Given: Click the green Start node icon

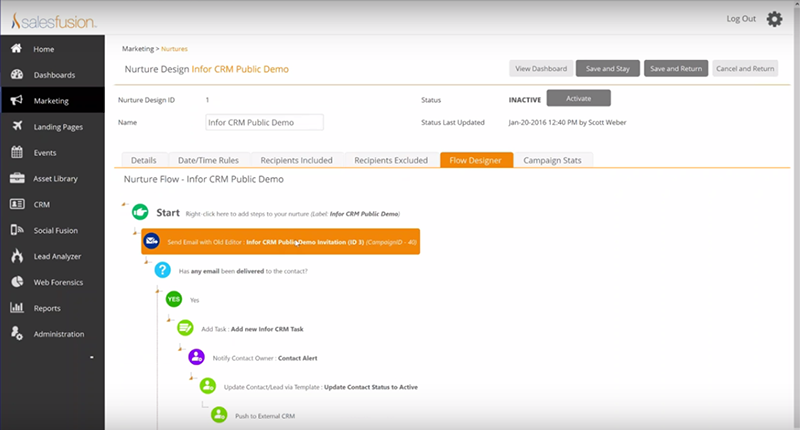Looking at the screenshot, I should pyautogui.click(x=140, y=212).
